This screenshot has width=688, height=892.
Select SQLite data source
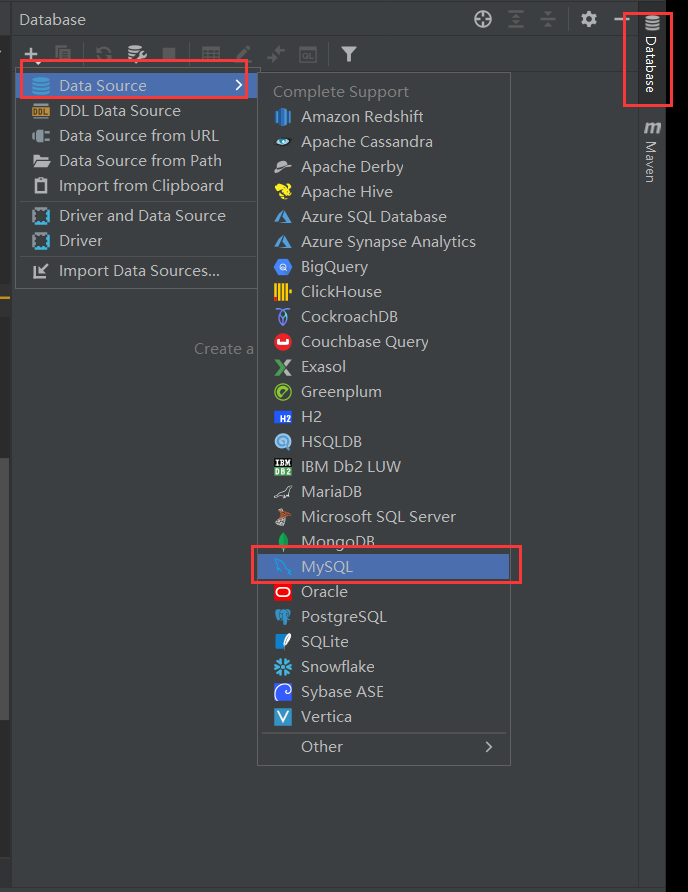coord(384,642)
